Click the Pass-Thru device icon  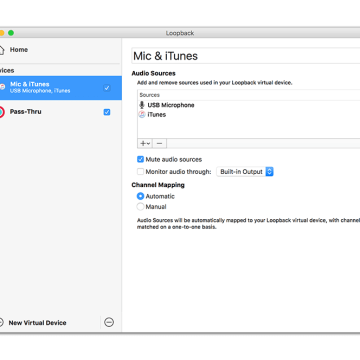pos(2,112)
